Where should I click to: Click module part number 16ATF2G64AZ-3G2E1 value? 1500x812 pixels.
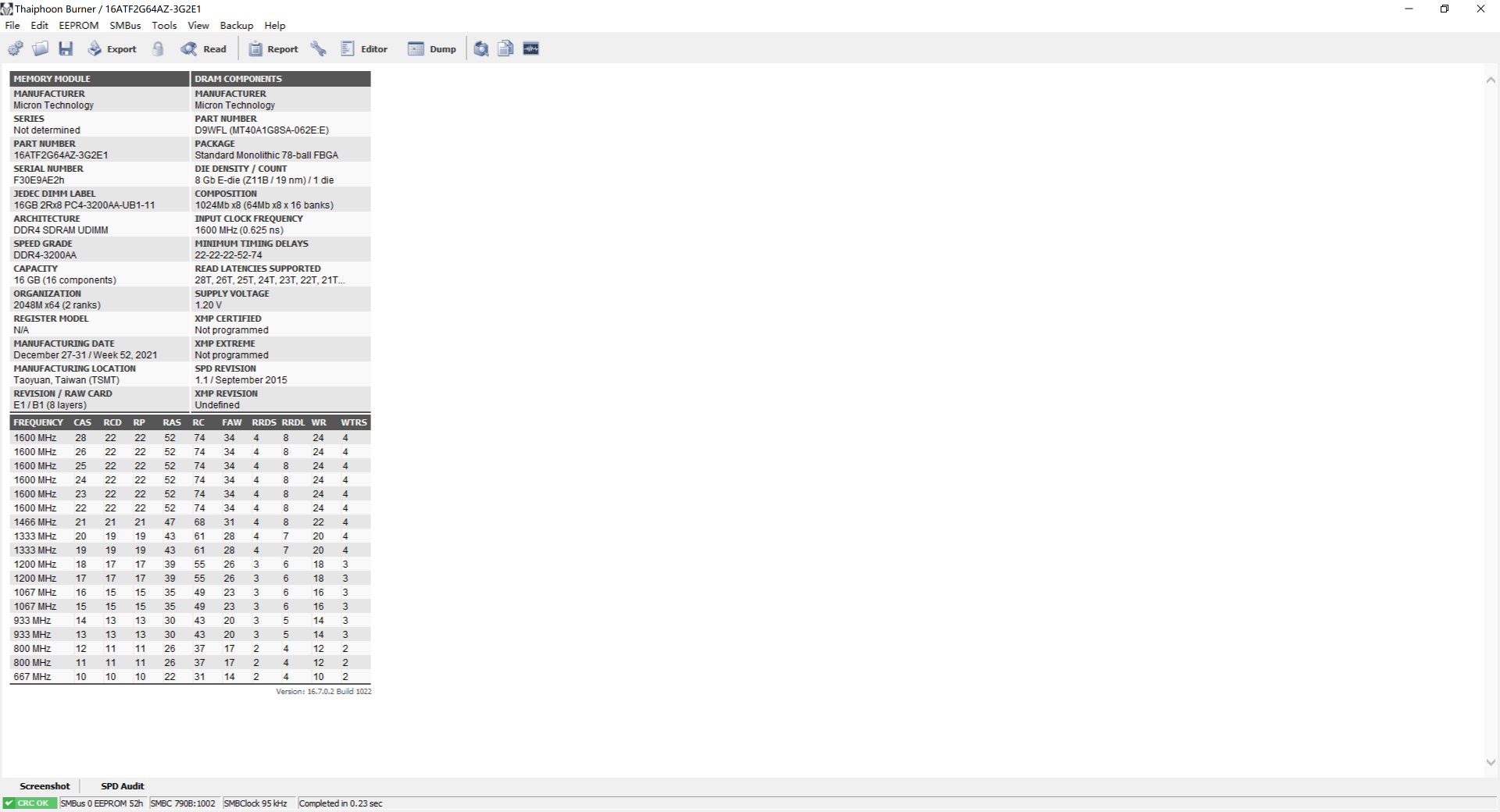pyautogui.click(x=61, y=155)
